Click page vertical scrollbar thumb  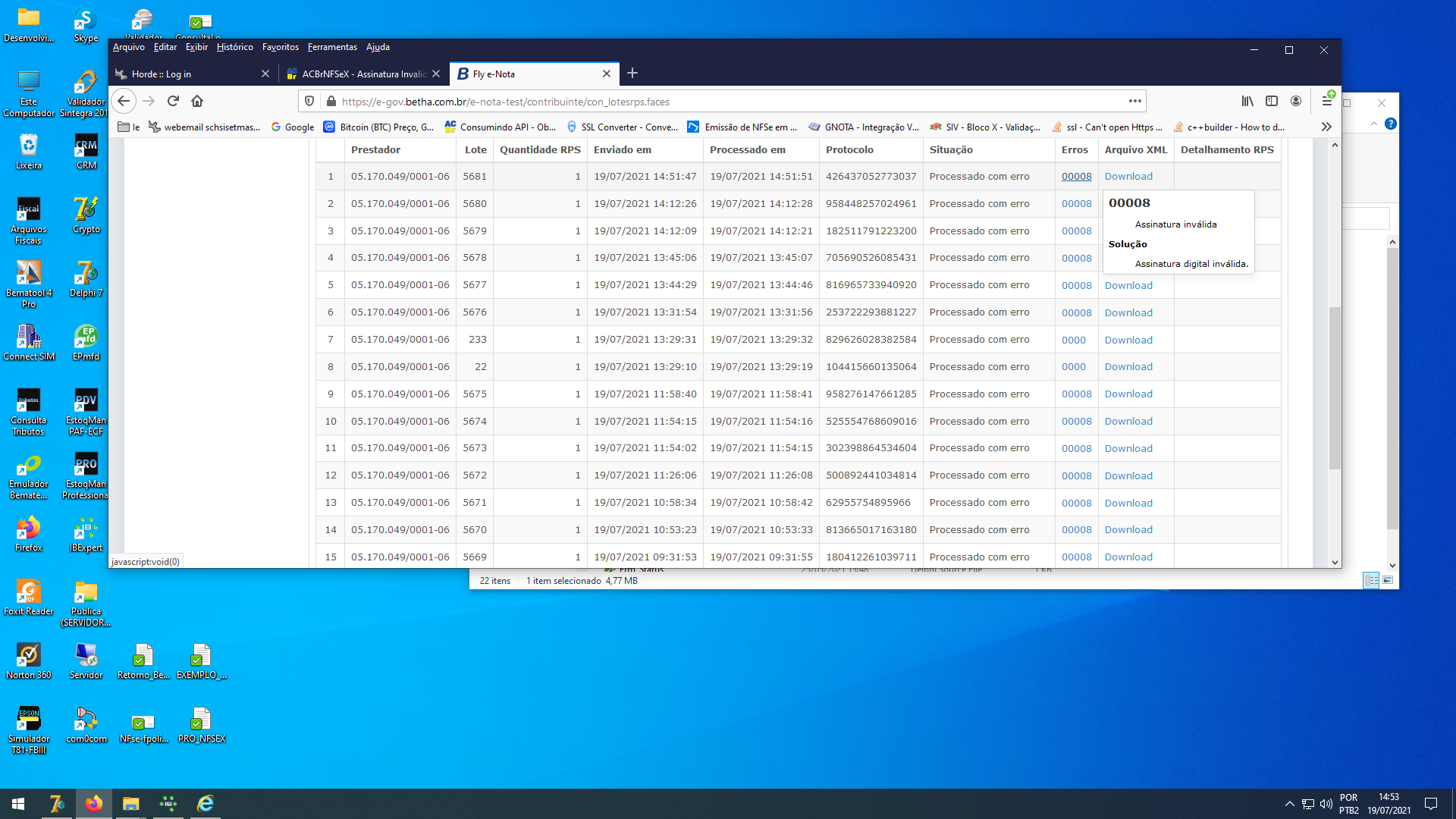(x=1335, y=388)
